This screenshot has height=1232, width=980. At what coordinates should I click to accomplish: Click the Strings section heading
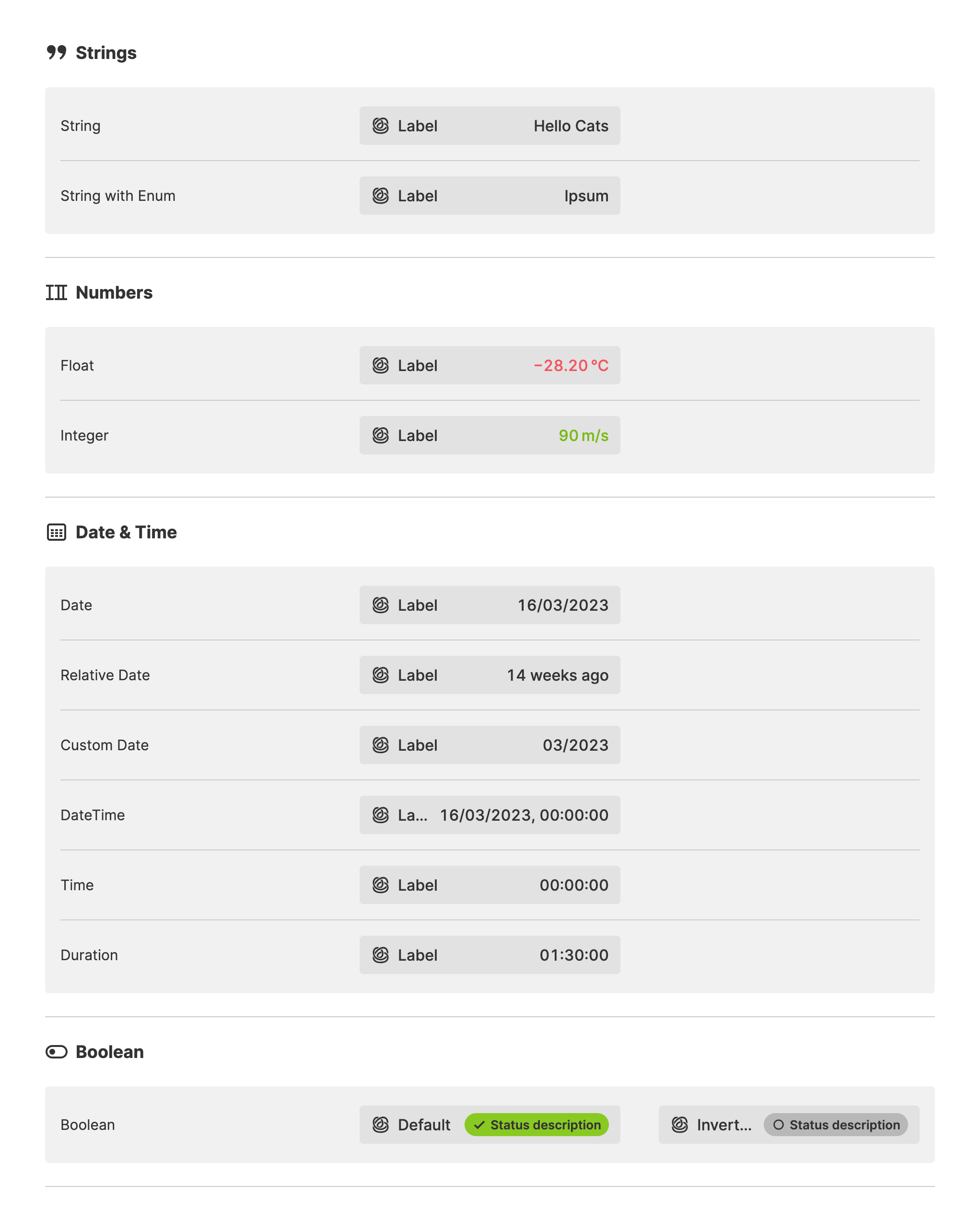tap(106, 53)
